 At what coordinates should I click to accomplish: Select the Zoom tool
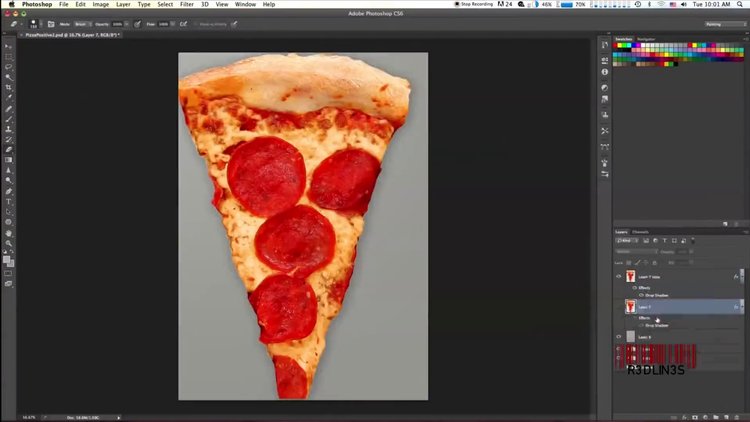(x=9, y=244)
